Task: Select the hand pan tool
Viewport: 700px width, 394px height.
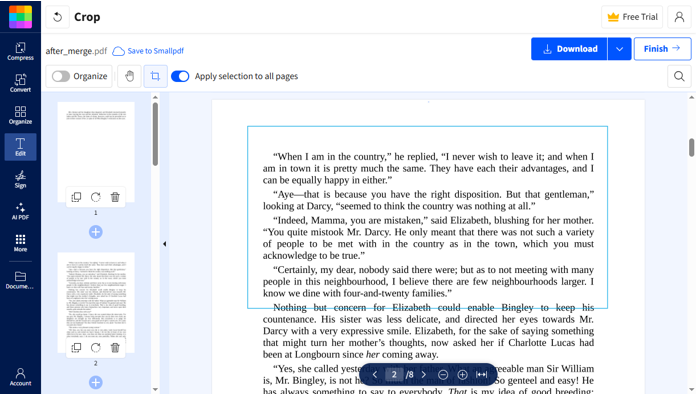Action: click(129, 76)
